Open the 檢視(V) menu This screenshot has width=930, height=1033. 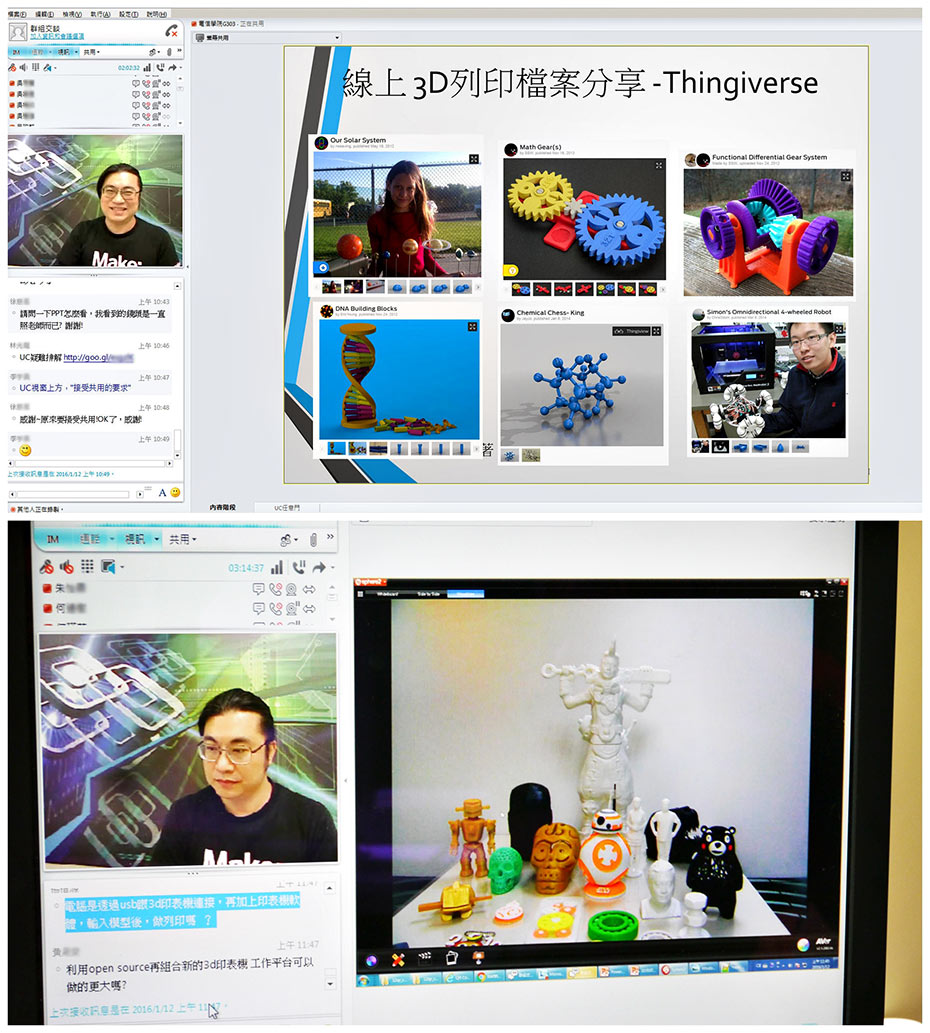(x=72, y=14)
